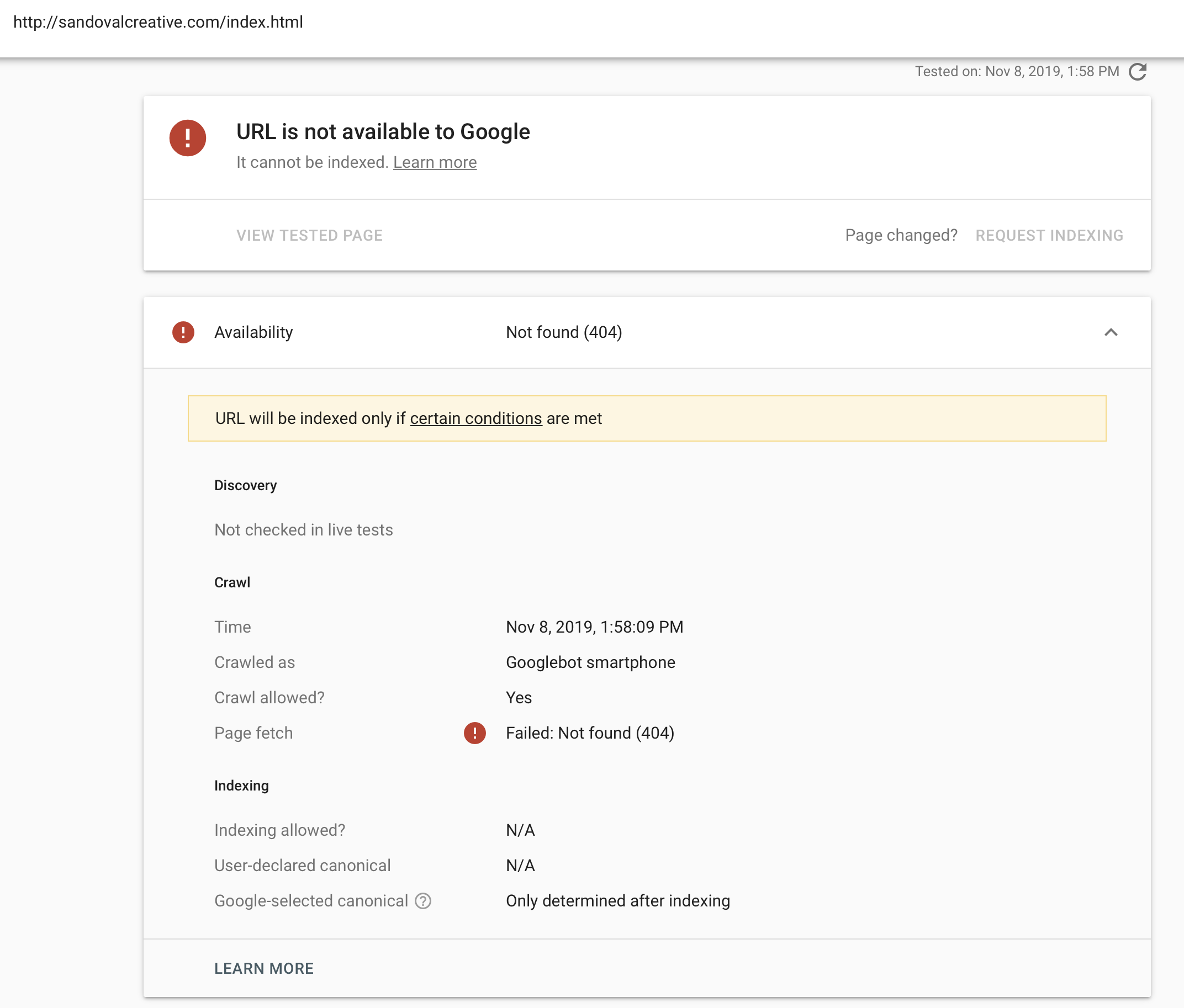Click the "Yes" value for Crawl allowed
The image size is (1184, 1008).
519,698
